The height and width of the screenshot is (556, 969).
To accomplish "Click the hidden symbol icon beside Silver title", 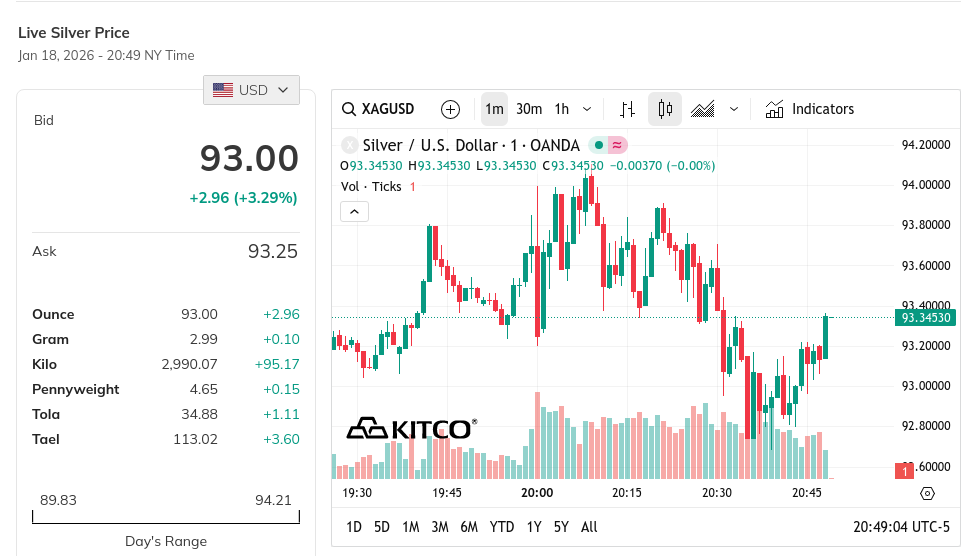I will [350, 146].
